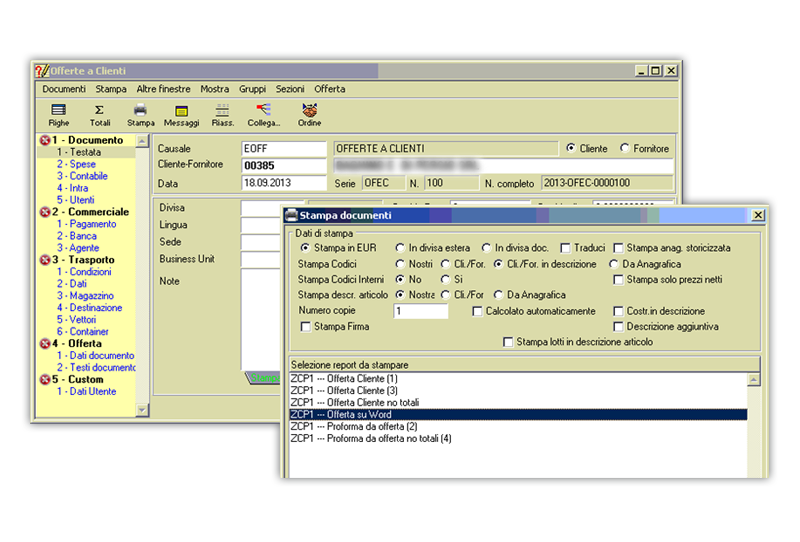Check the Stampa Firma option
Viewport: 800px width, 542px height.
pos(306,327)
